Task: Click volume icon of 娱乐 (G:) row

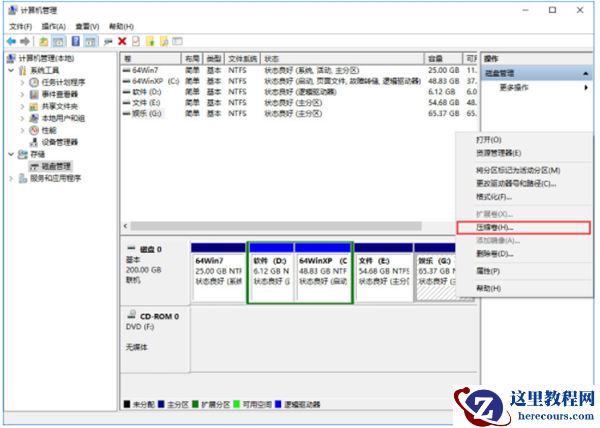Action: 126,114
